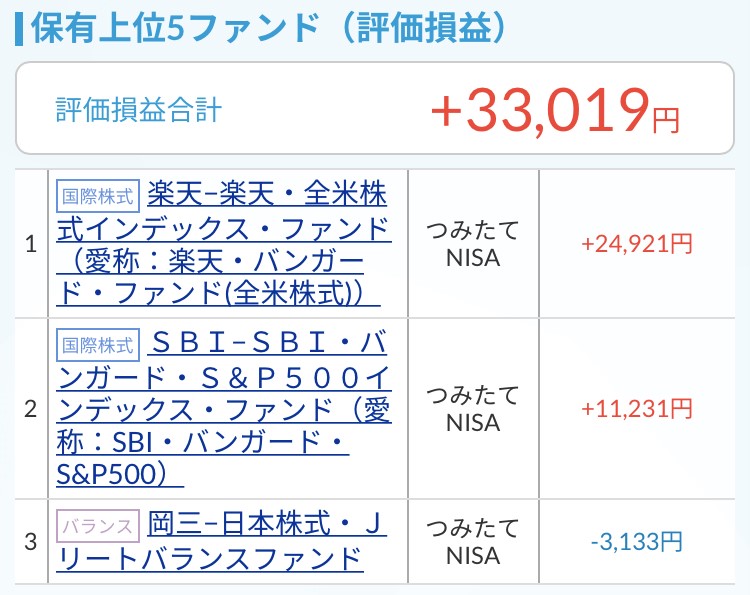This screenshot has height=595, width=750.
Task: Click the -3,133円 loss amount
Action: pos(636,541)
